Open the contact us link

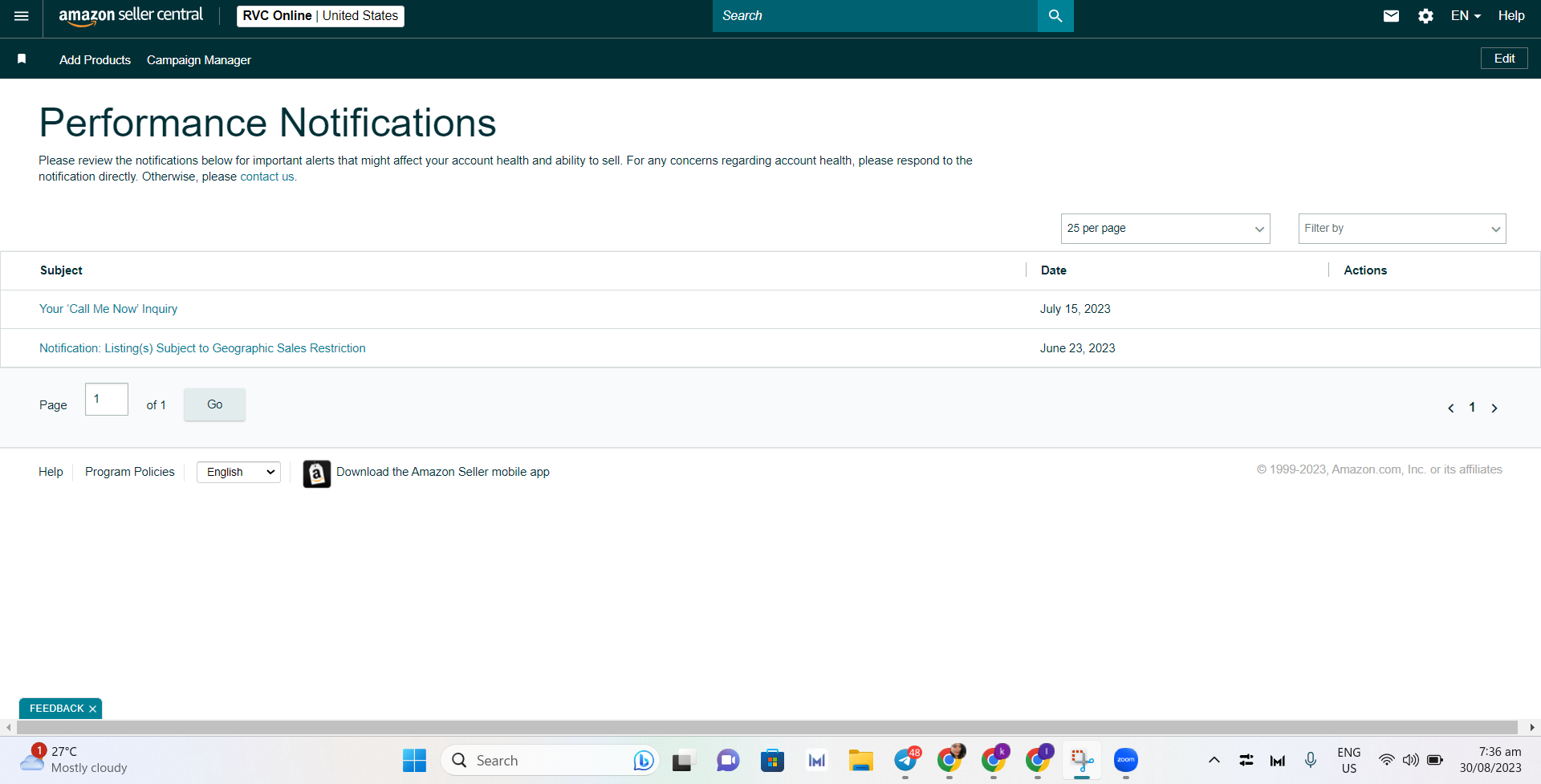pos(267,177)
